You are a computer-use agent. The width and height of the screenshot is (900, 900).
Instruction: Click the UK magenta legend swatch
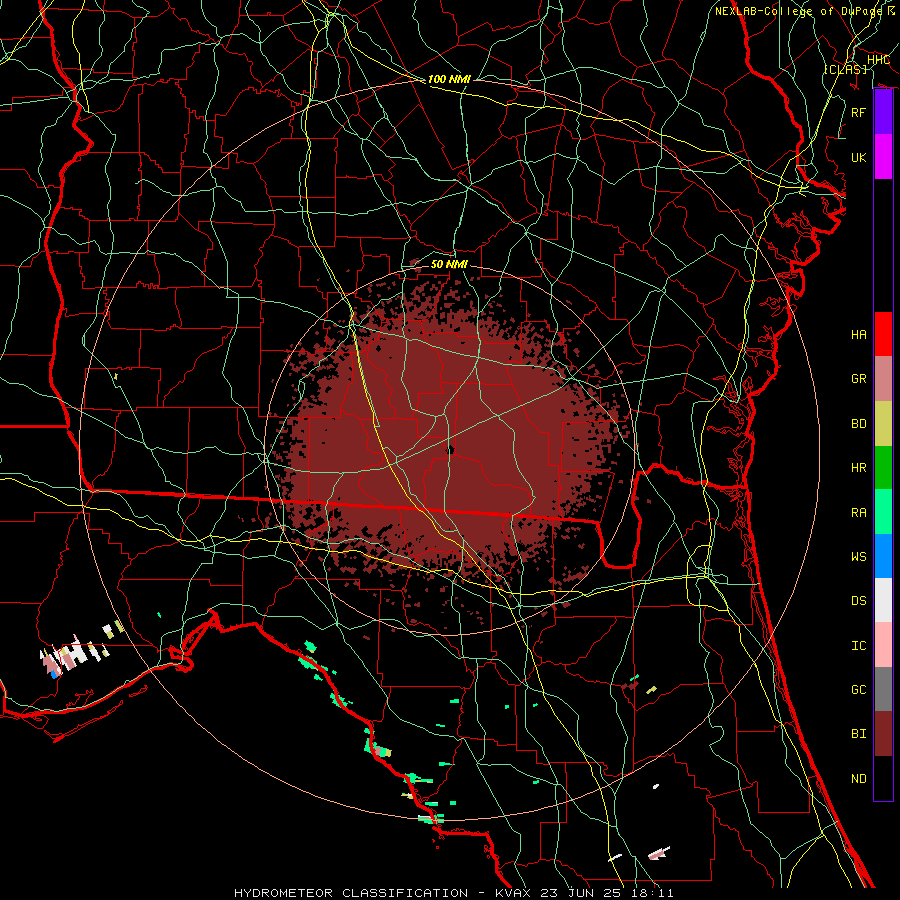point(883,157)
